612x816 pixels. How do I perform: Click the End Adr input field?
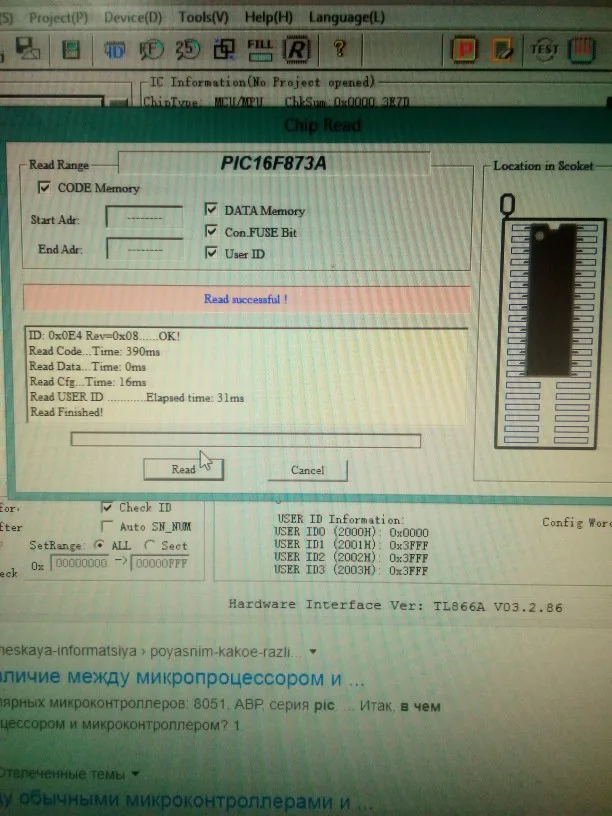(145, 248)
